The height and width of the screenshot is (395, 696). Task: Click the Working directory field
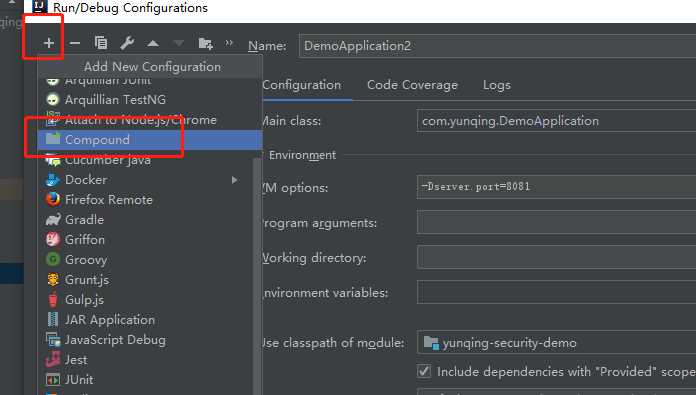[x=556, y=257]
